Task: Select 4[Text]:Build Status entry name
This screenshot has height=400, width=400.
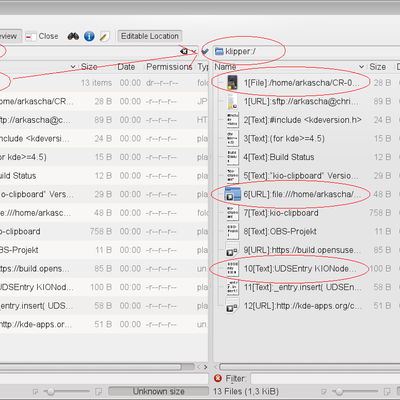Action: coord(279,157)
